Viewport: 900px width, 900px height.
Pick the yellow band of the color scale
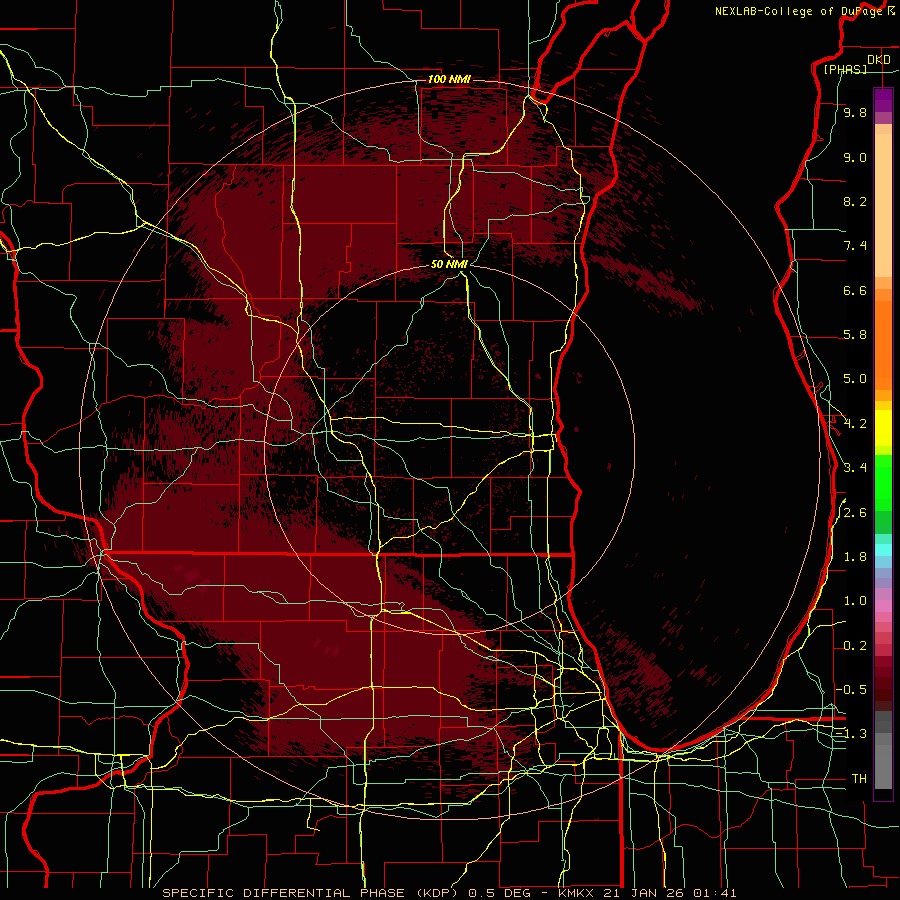[x=883, y=428]
